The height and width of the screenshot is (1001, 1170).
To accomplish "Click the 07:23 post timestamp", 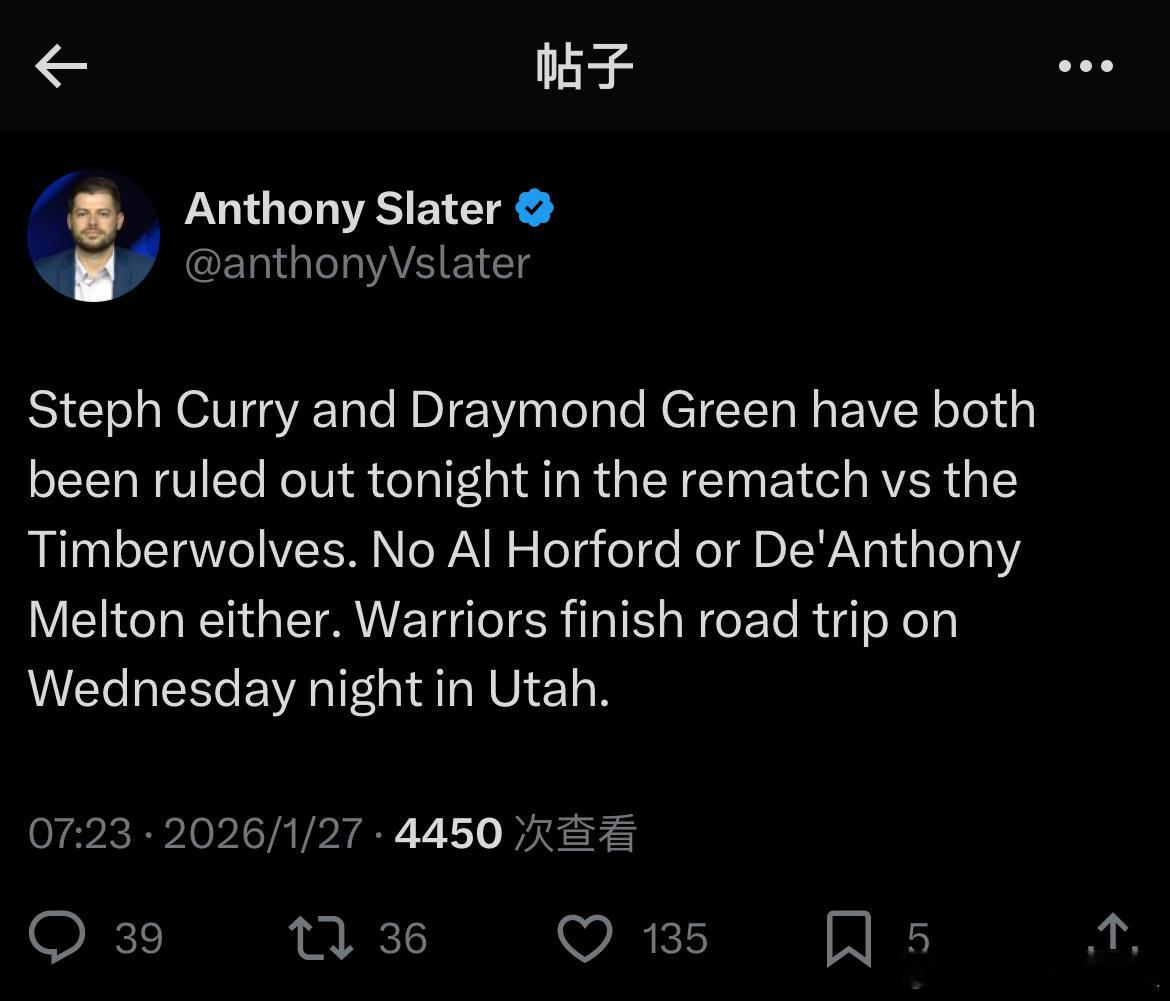I will click(79, 833).
